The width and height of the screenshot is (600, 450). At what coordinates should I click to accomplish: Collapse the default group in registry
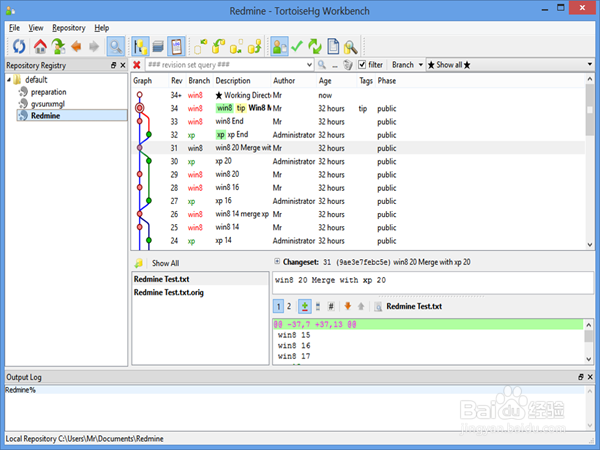pos(9,80)
